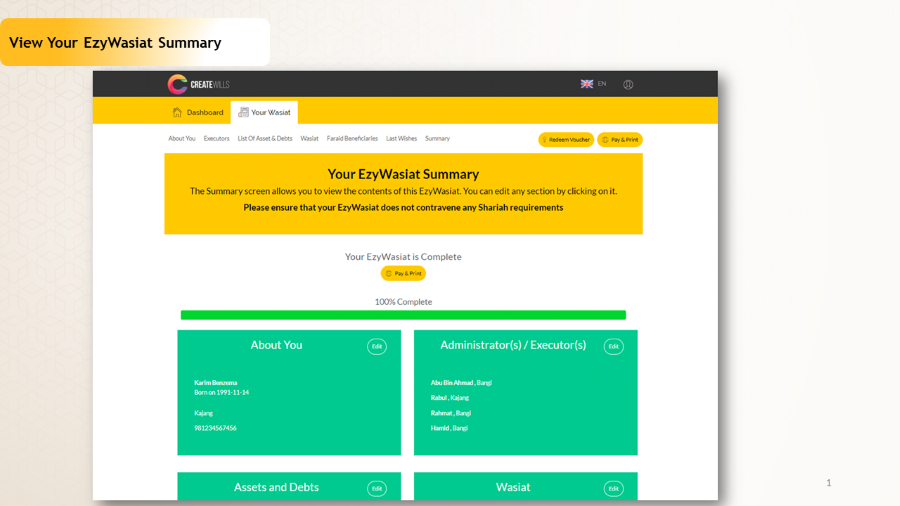
Task: Click 'Your EzyWasiat is Complete' text
Action: [x=403, y=256]
